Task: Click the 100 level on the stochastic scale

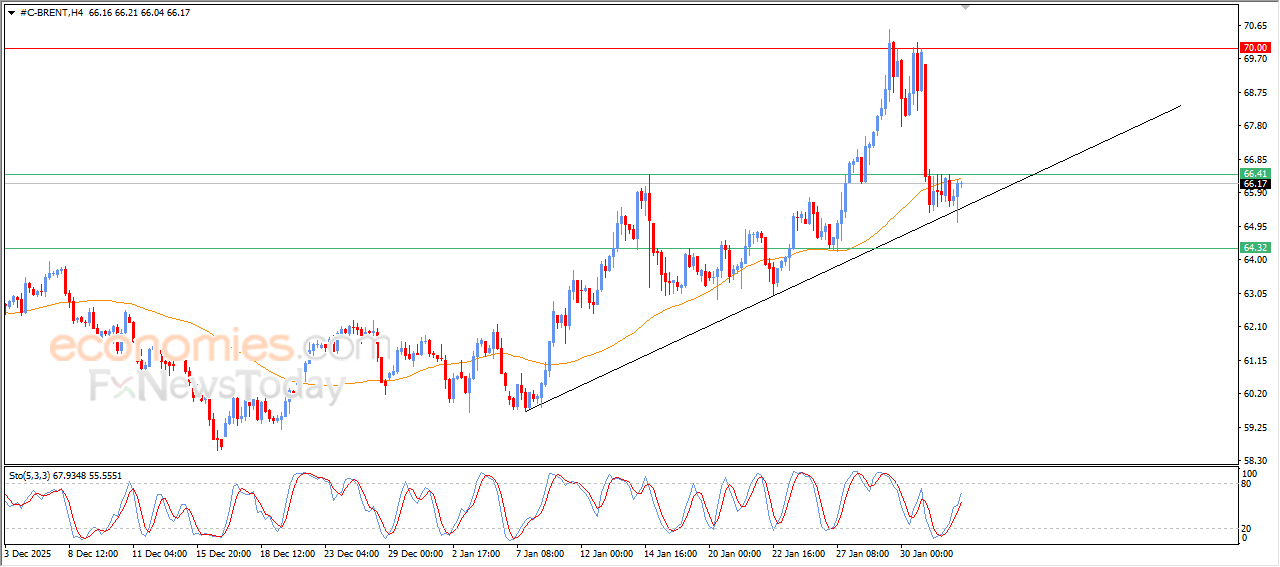Action: click(1250, 473)
